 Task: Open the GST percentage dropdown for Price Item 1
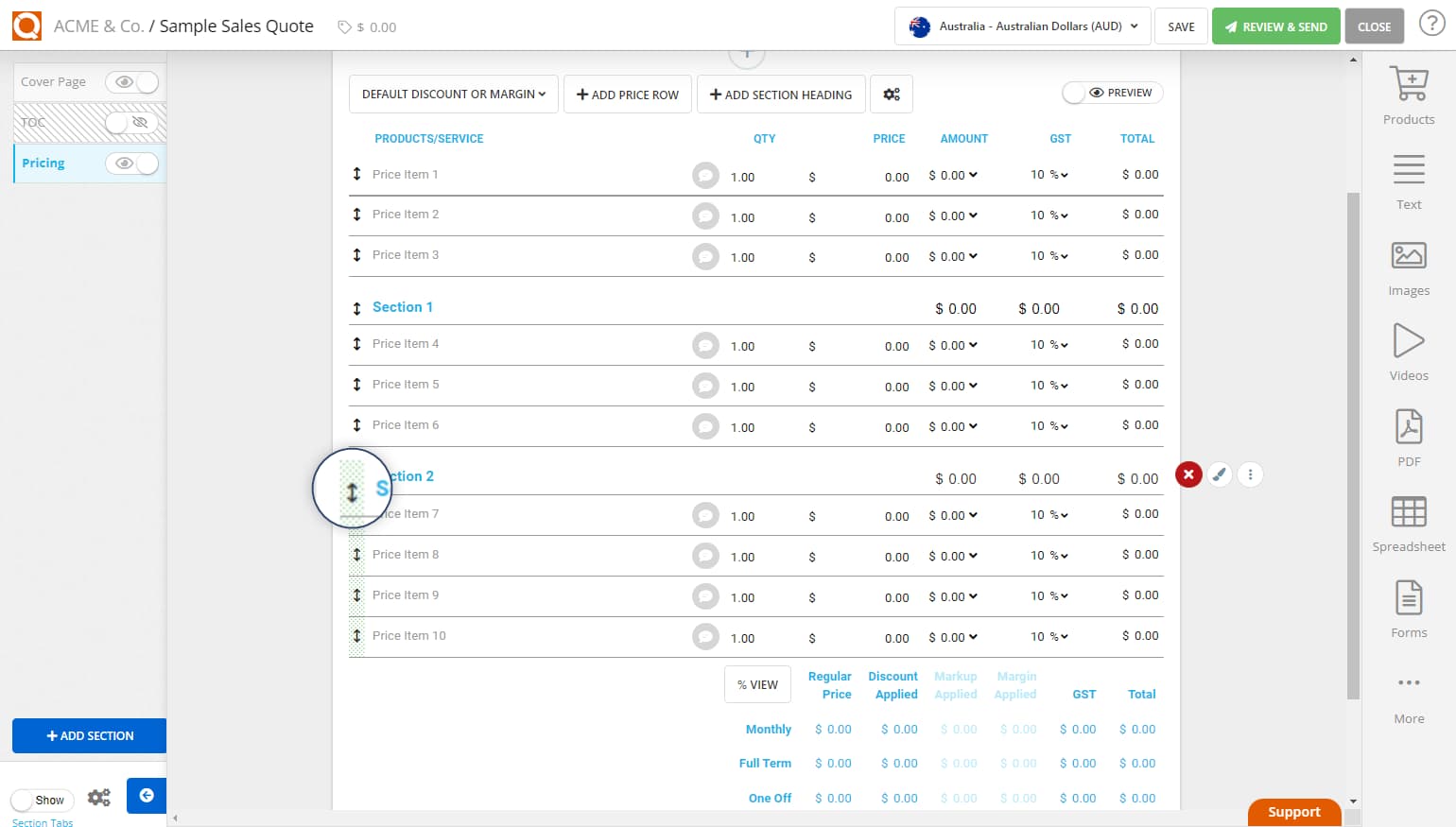[1049, 174]
